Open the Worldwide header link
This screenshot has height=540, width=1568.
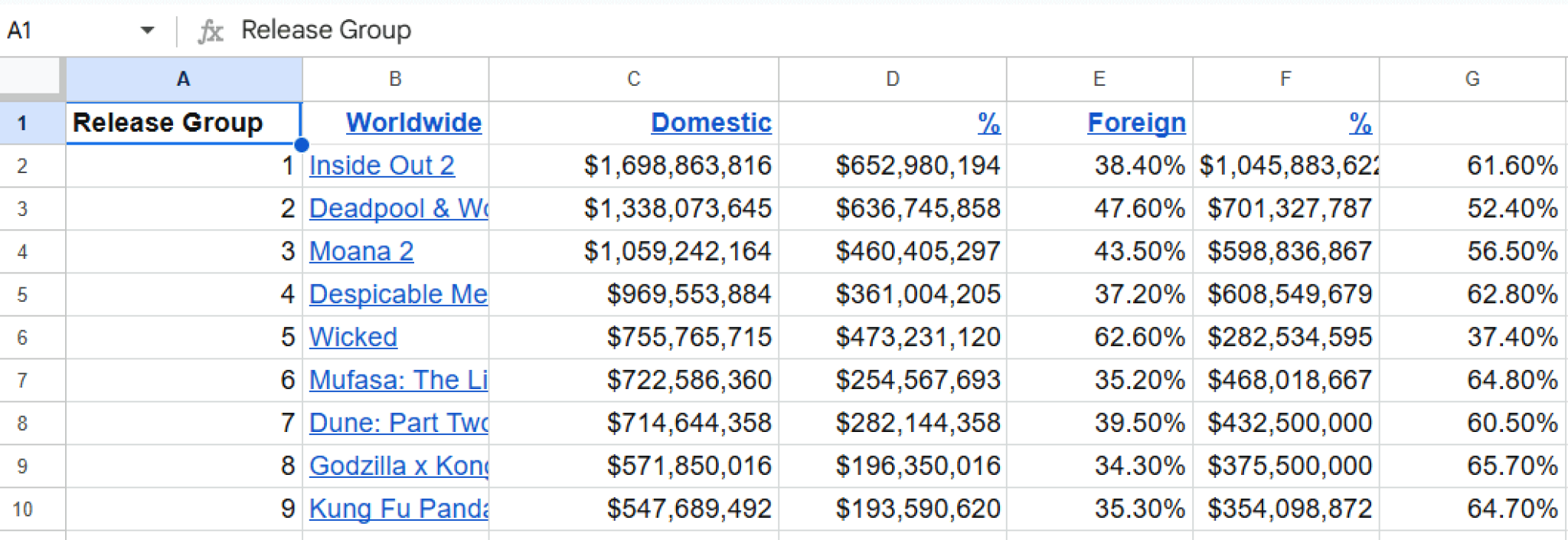[413, 123]
